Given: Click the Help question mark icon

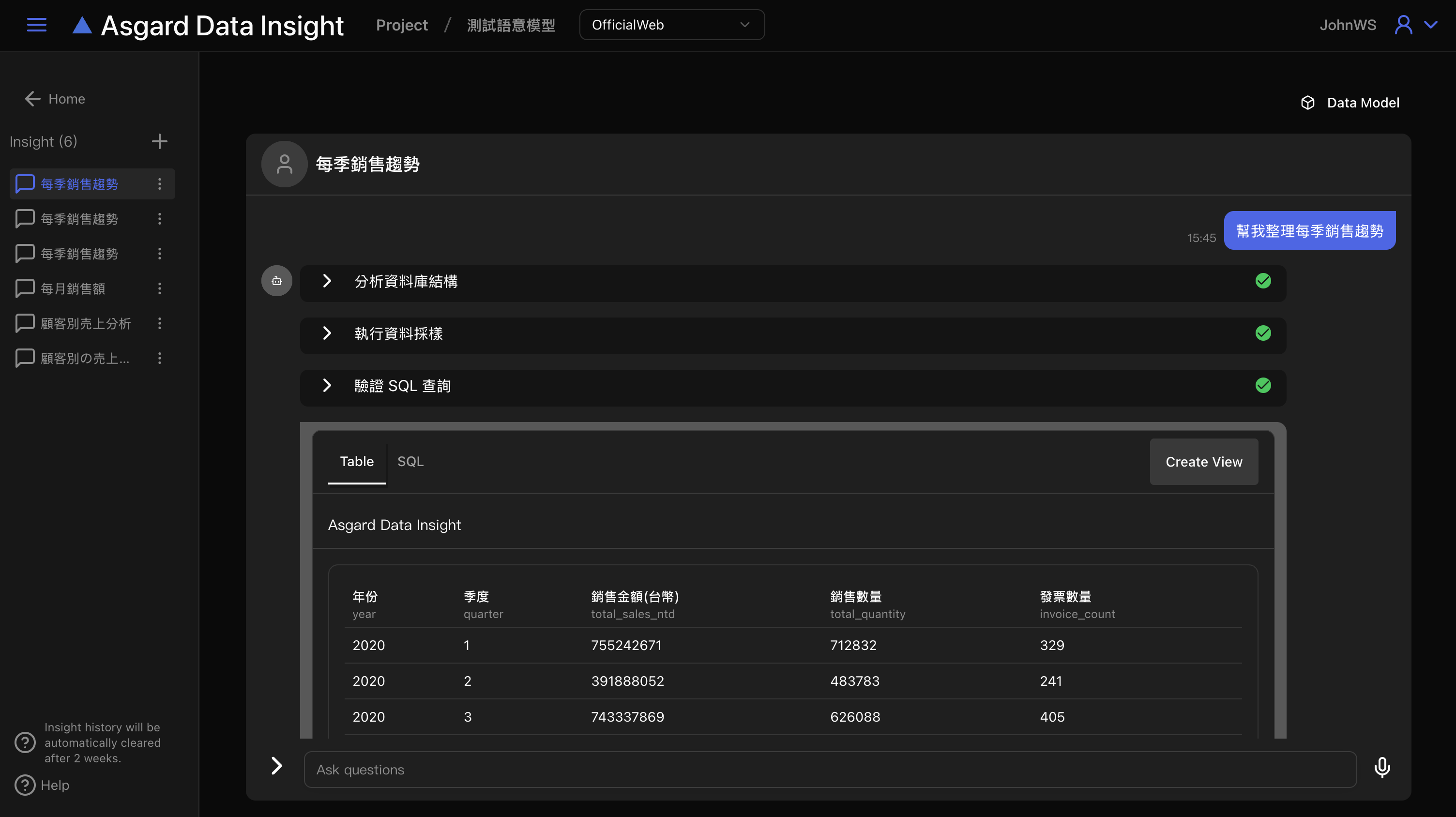Looking at the screenshot, I should coord(25,785).
